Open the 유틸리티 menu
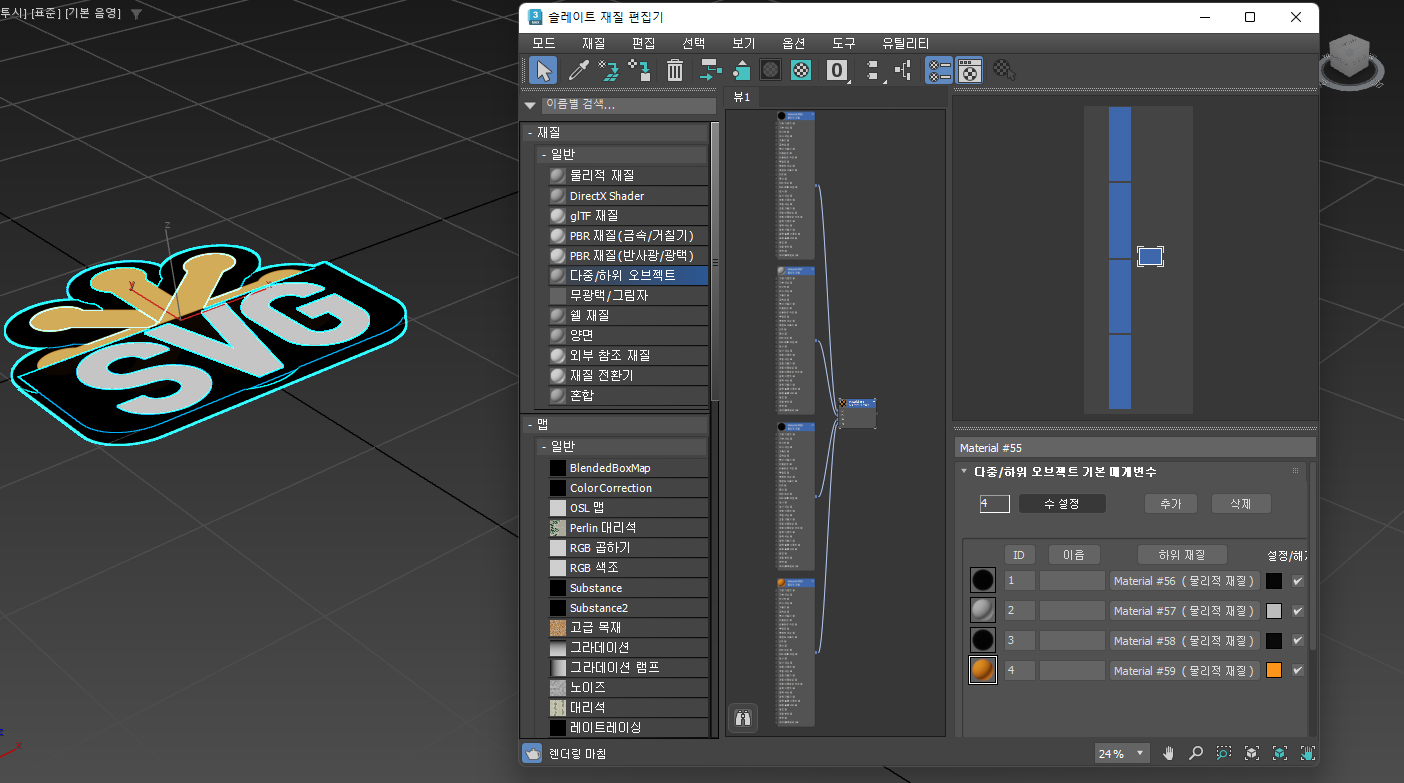Viewport: 1404px width, 783px height. (x=906, y=43)
